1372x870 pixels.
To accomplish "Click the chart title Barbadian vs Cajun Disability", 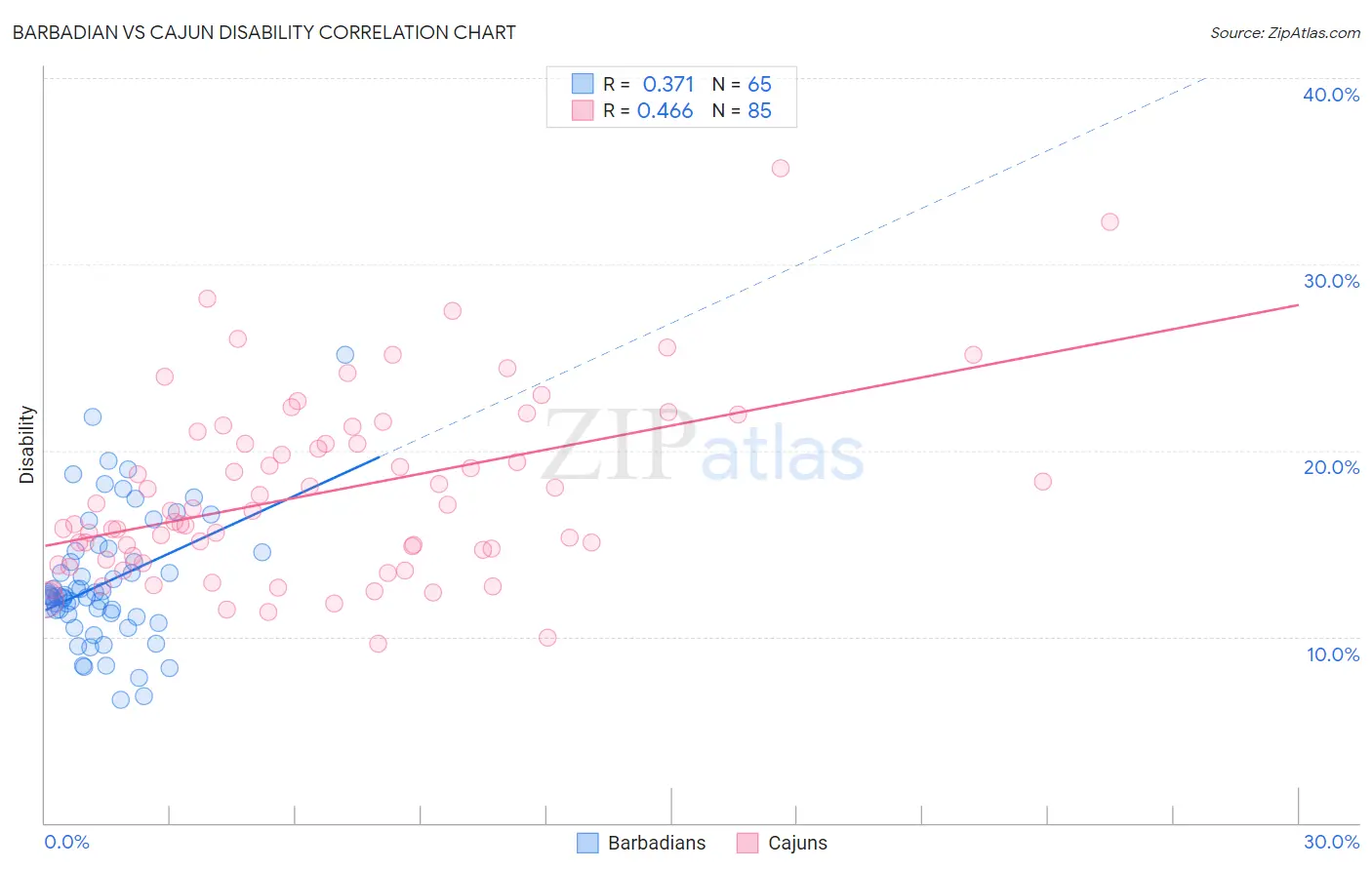I will [264, 32].
